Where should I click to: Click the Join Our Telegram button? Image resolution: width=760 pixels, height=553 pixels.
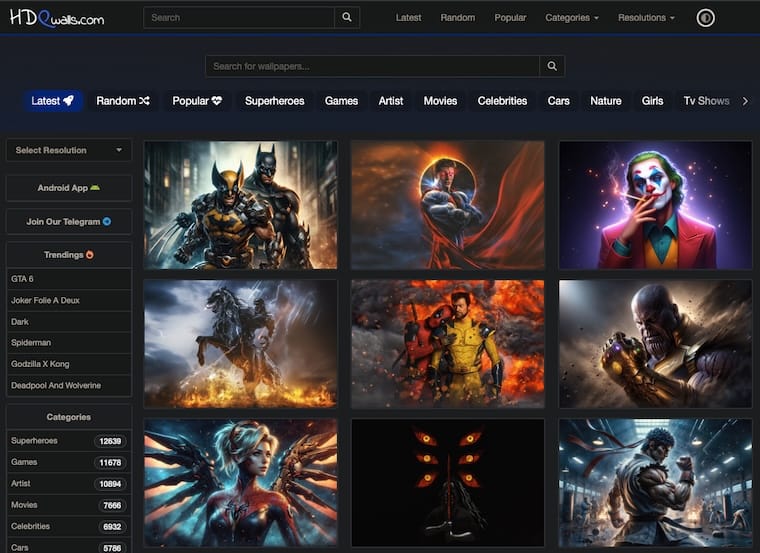pos(69,221)
